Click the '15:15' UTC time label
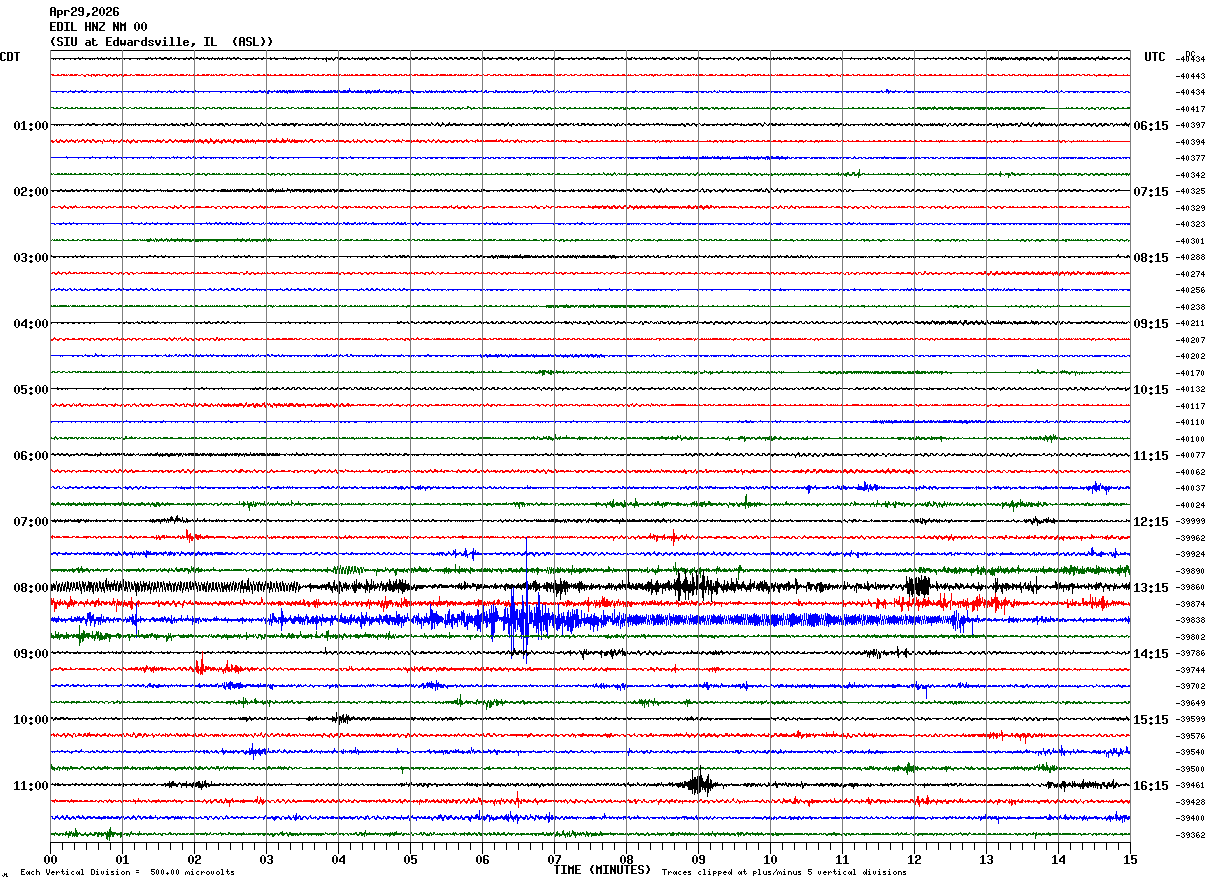The width and height of the screenshot is (1210, 886). [x=1151, y=720]
